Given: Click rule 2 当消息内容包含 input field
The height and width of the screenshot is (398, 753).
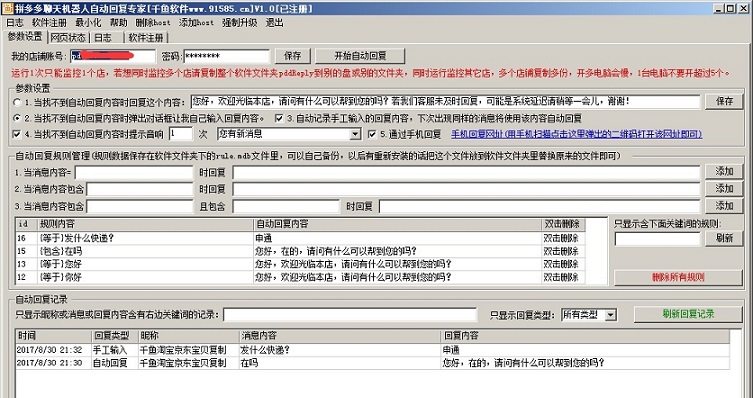Looking at the screenshot, I should (140, 189).
